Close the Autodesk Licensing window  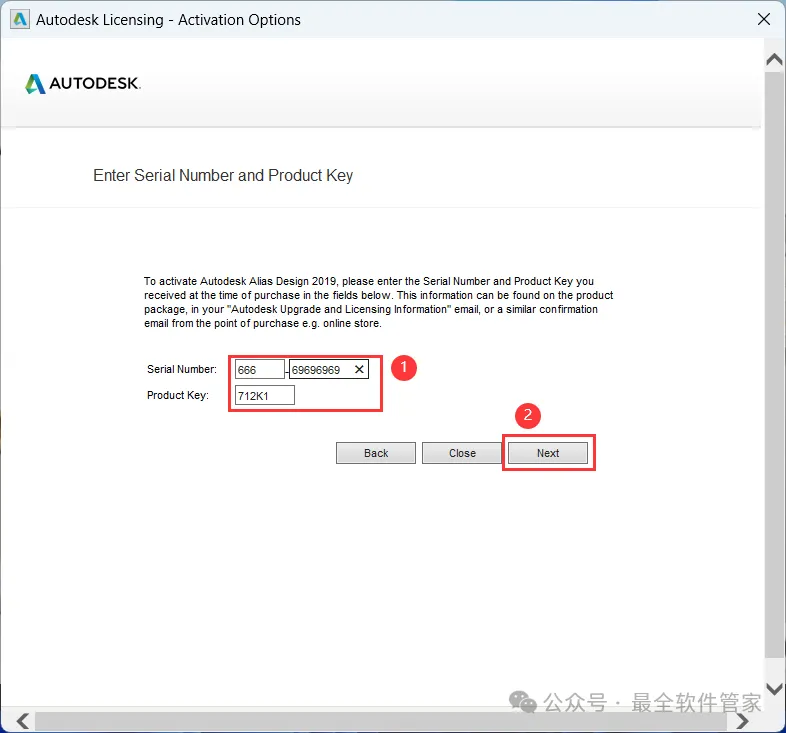tap(764, 19)
